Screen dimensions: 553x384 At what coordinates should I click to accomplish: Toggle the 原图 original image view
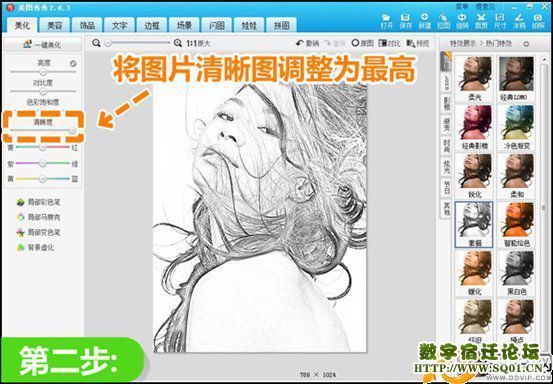tap(363, 43)
